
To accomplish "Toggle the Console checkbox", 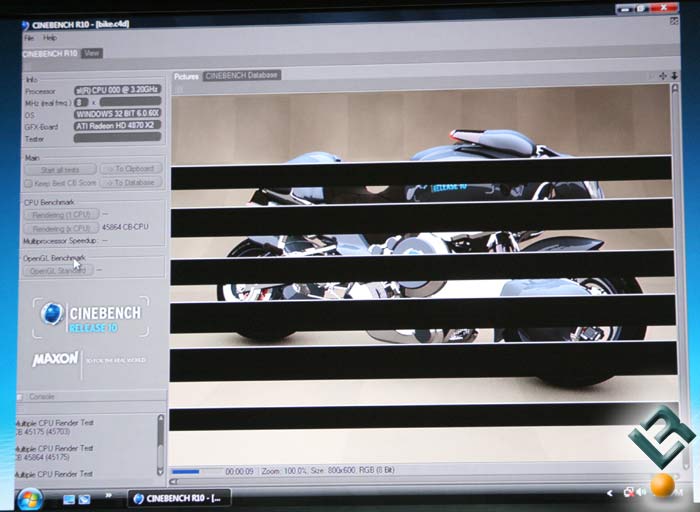I will (20, 397).
